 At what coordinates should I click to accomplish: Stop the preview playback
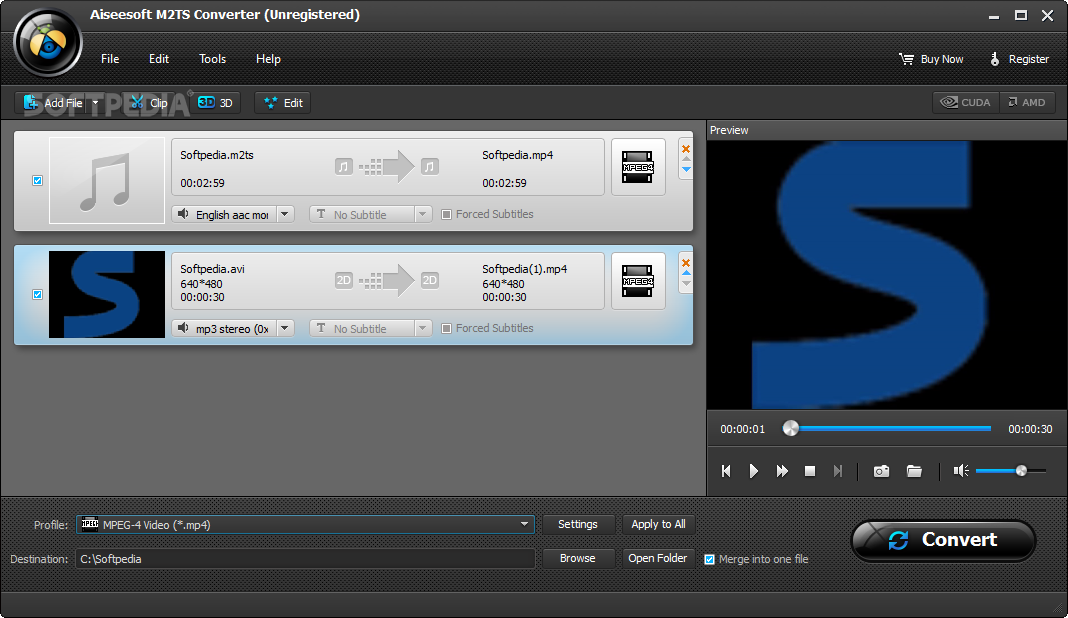(x=810, y=471)
